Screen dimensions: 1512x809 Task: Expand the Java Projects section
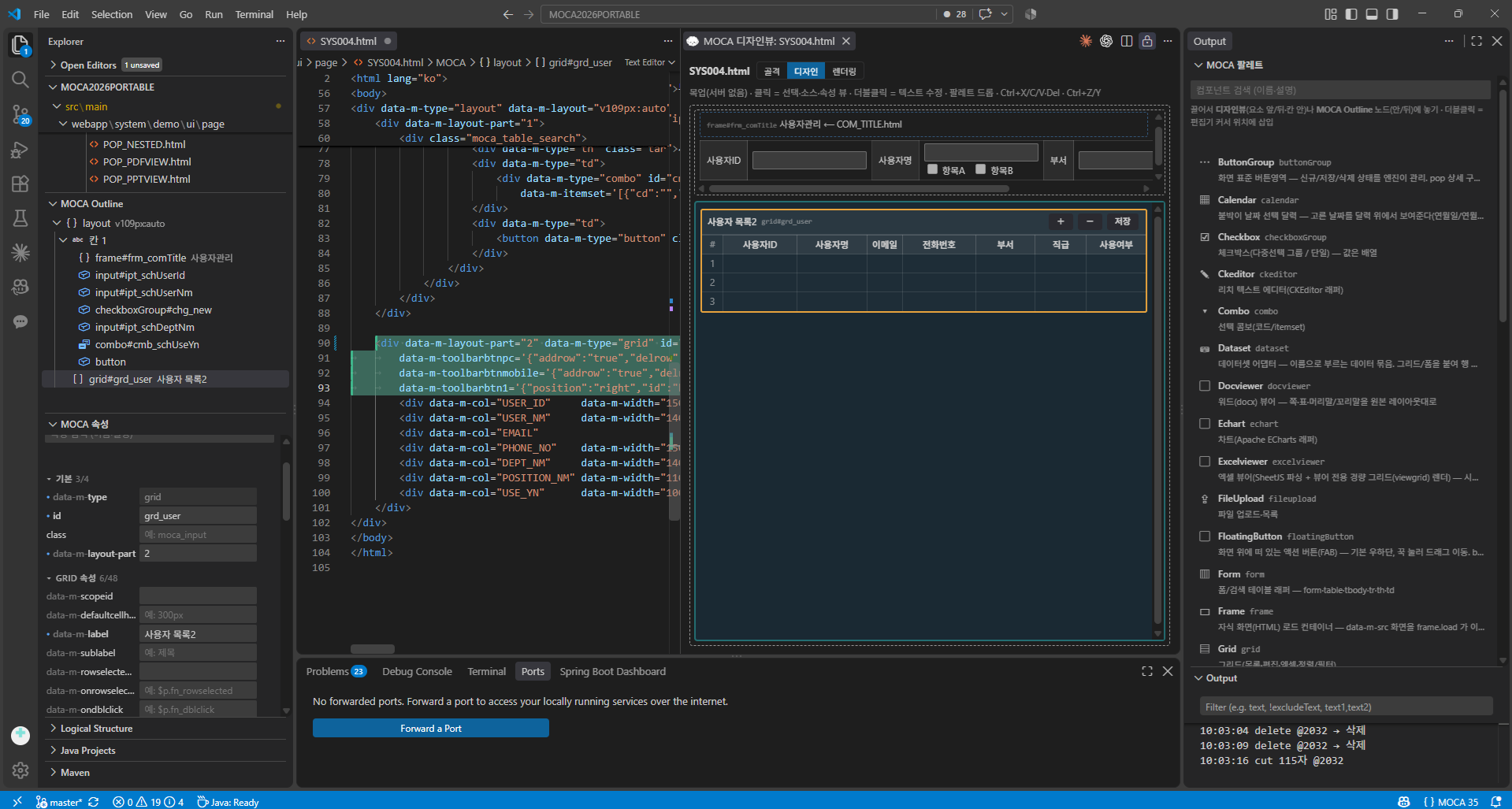coord(87,751)
